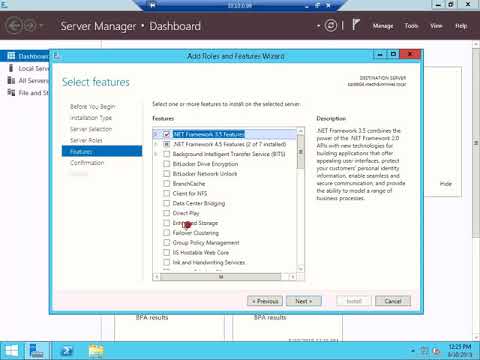Show hidden icons arrow in system tray
Screen dimensions: 480x360
point(413,351)
